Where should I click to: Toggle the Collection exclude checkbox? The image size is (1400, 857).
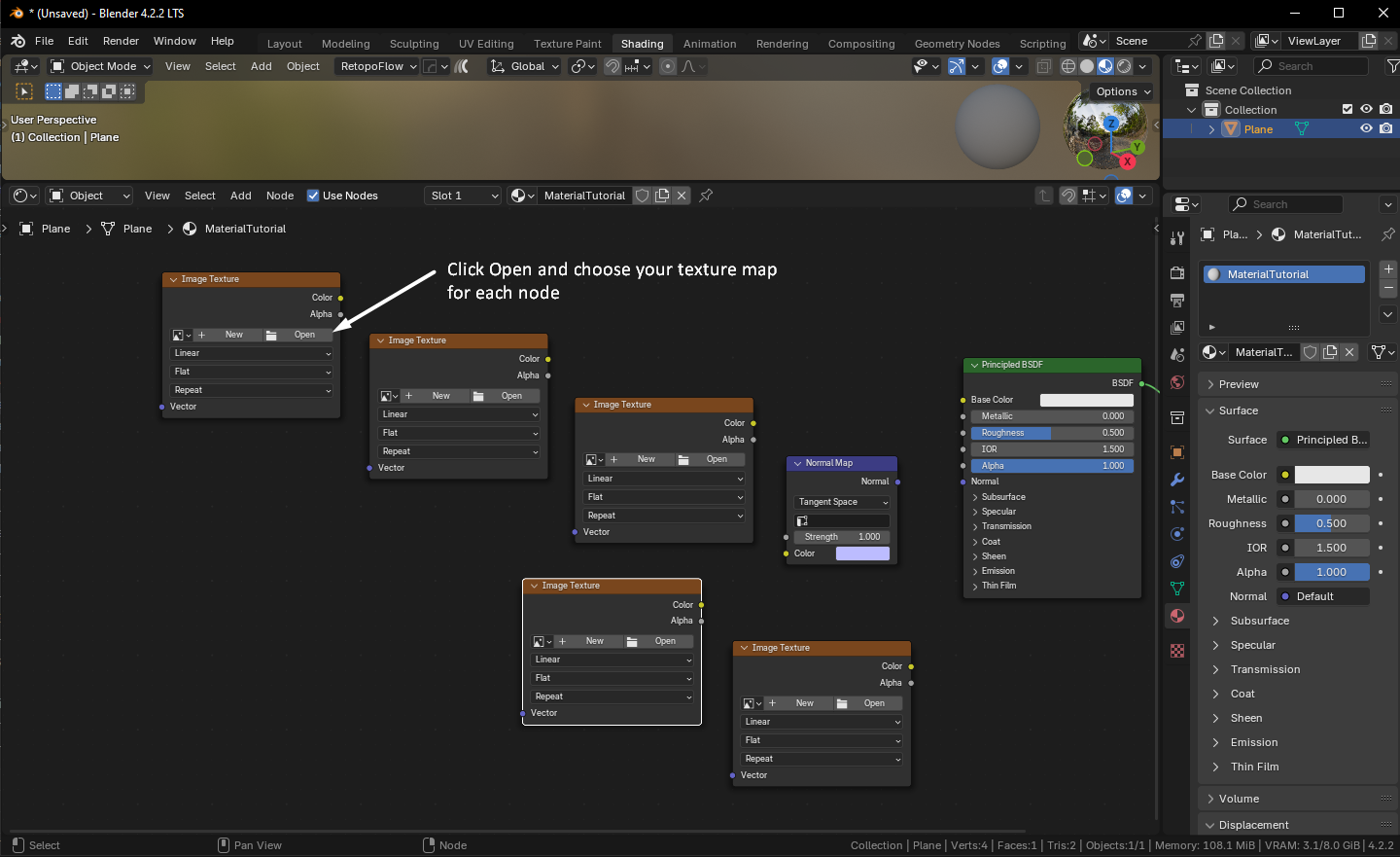[1347, 109]
